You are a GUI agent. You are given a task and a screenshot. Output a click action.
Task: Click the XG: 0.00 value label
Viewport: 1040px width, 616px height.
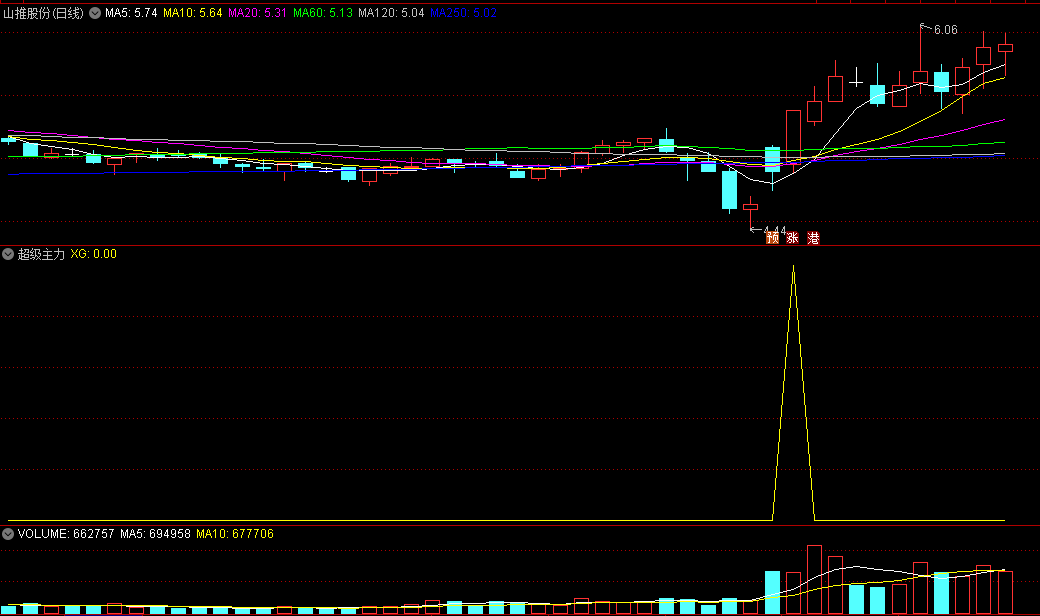pos(94,254)
